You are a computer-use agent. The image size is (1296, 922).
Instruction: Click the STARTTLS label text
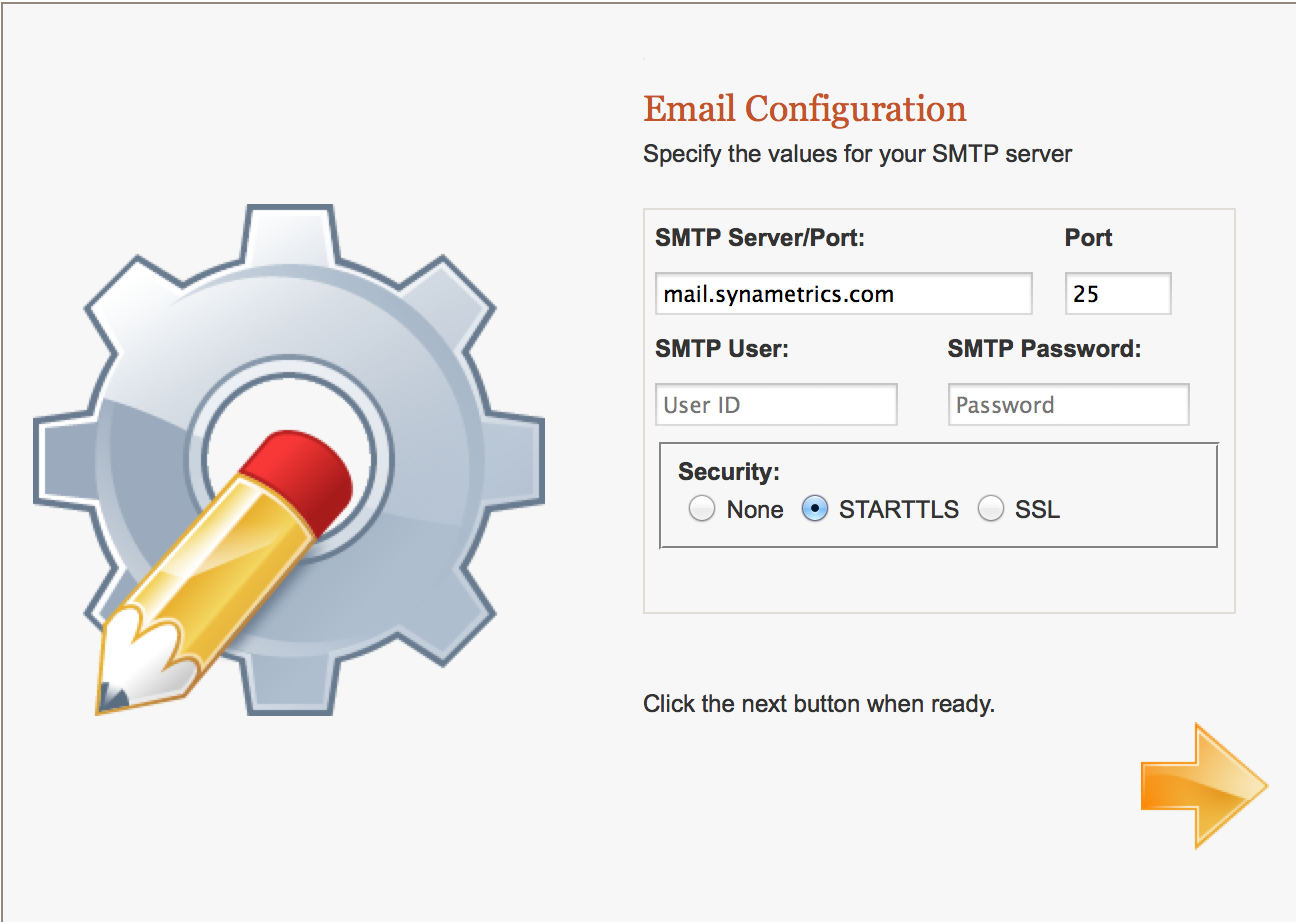pos(899,509)
